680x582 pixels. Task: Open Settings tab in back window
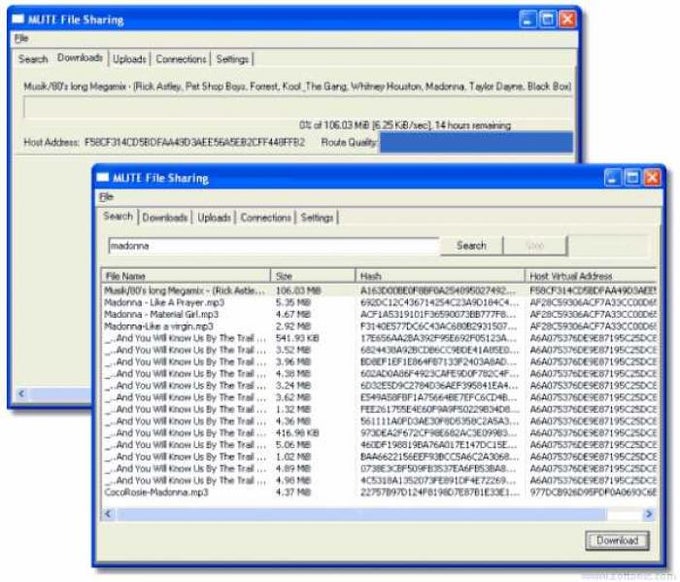tap(232, 59)
